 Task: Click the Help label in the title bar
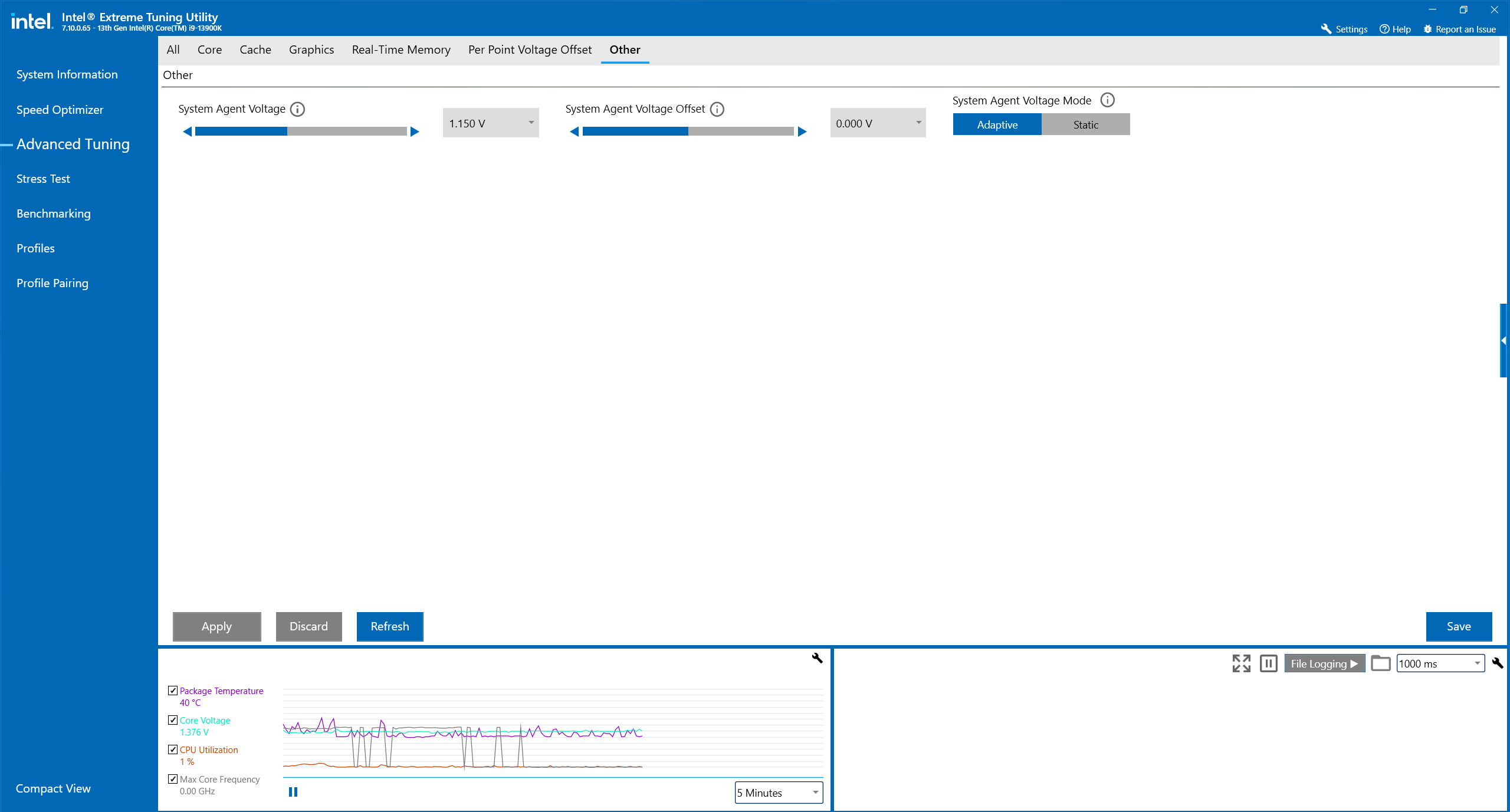point(1401,29)
